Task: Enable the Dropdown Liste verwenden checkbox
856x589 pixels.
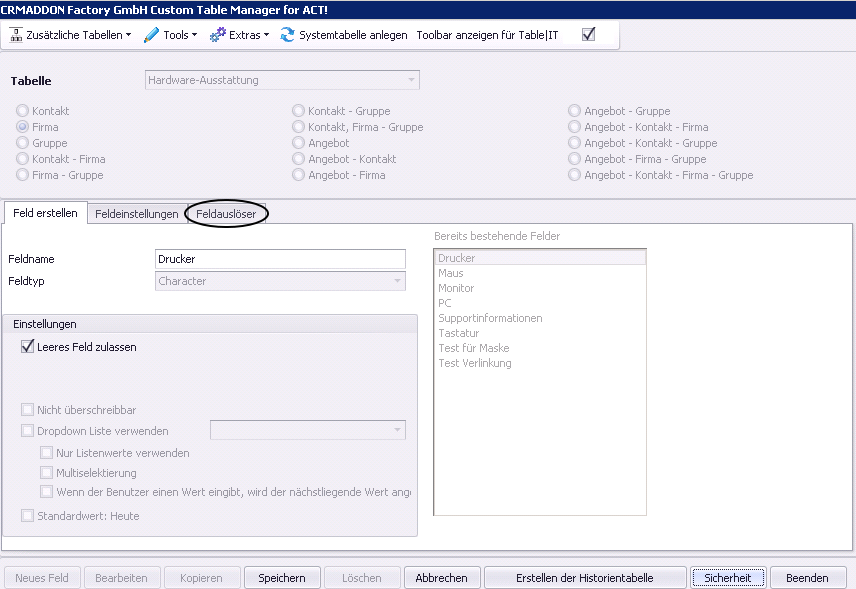Action: (27, 431)
